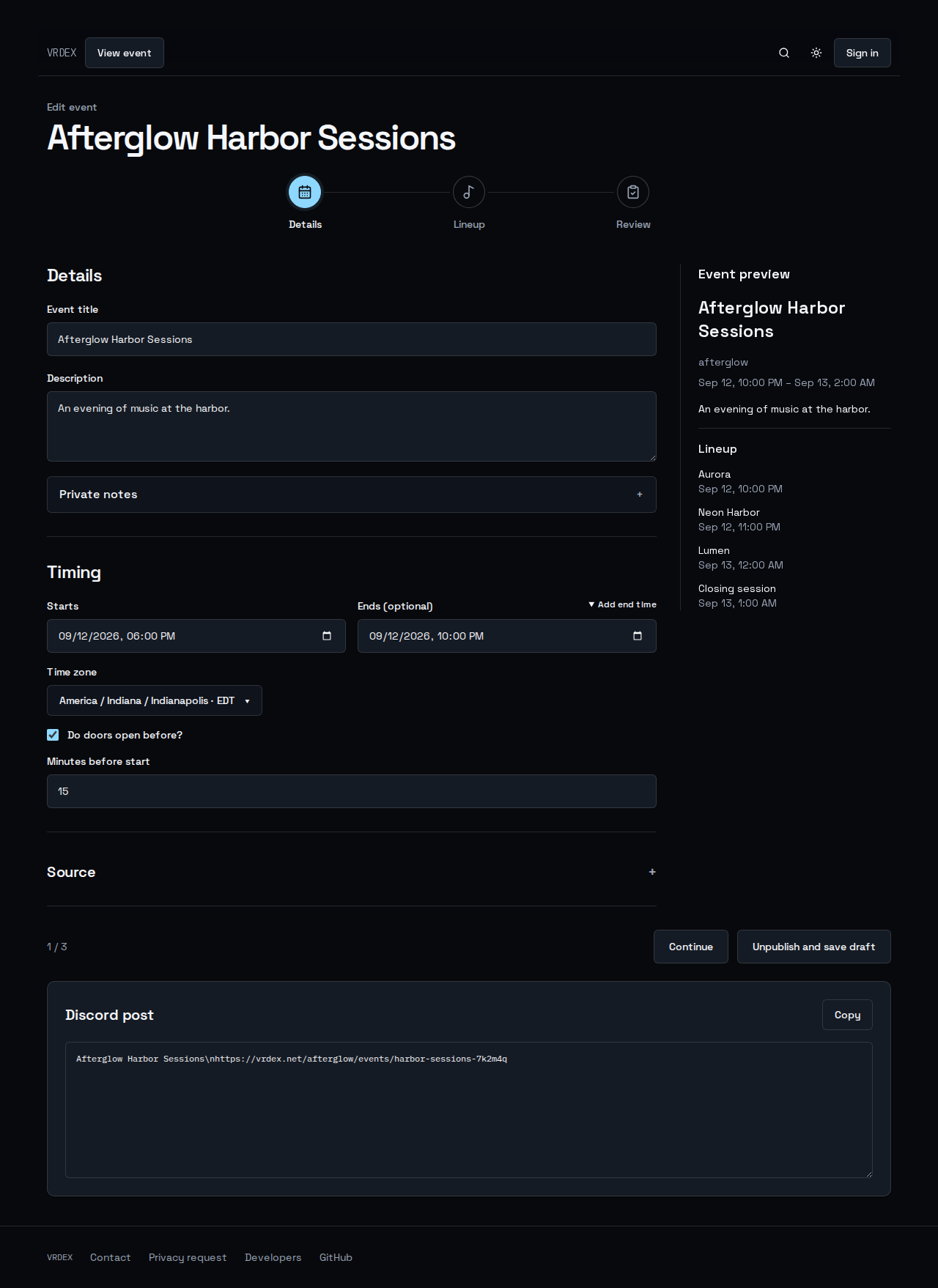Image resolution: width=938 pixels, height=1288 pixels.
Task: Click the Continue button
Action: (x=691, y=947)
